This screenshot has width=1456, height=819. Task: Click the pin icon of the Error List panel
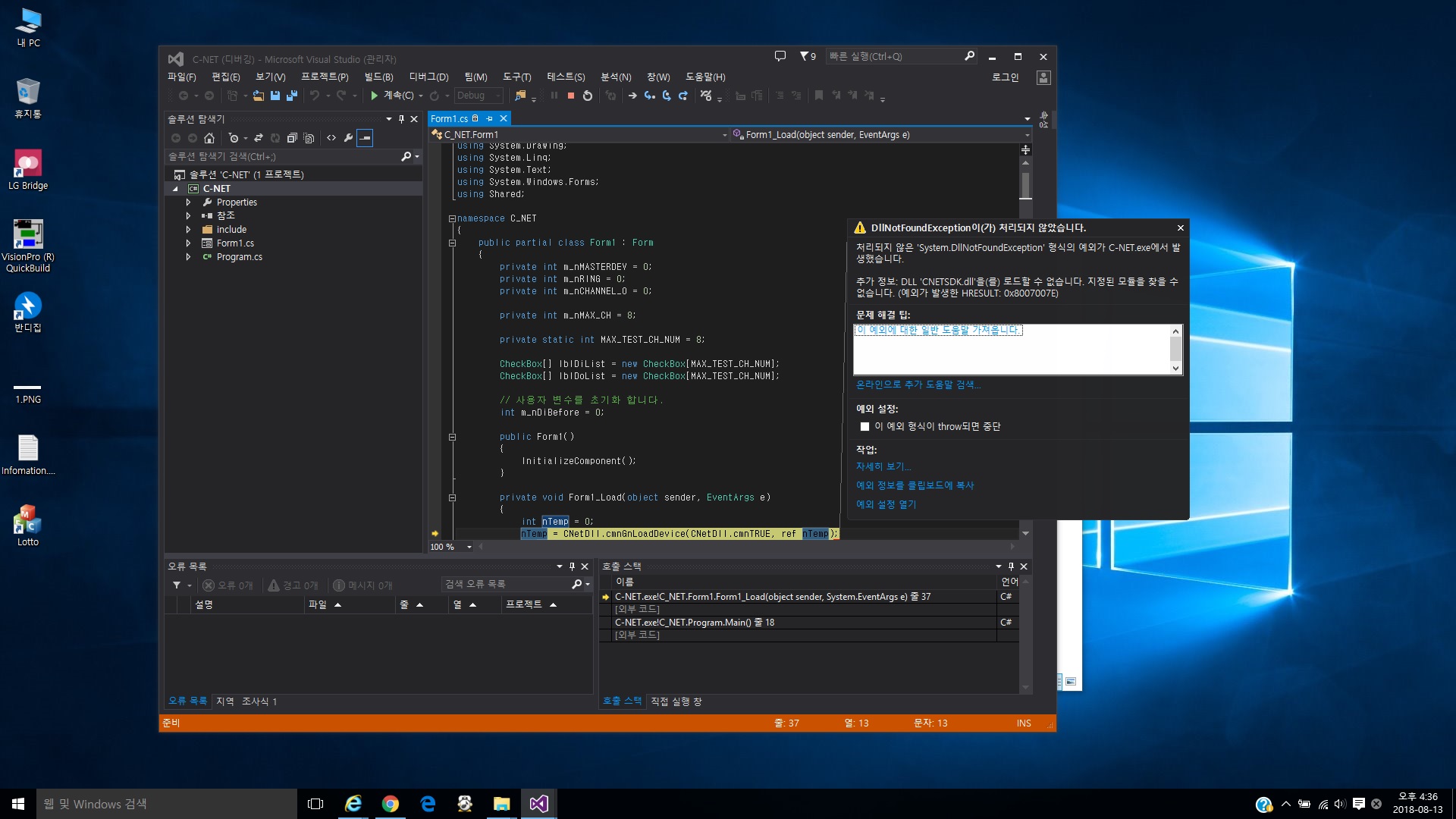(572, 566)
